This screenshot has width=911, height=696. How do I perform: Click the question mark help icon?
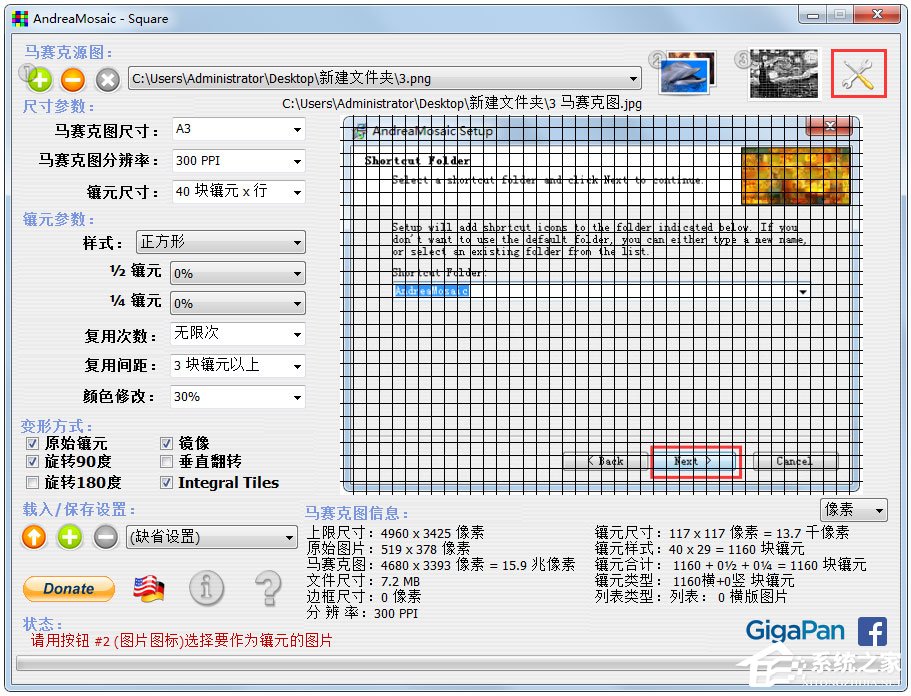pos(268,588)
